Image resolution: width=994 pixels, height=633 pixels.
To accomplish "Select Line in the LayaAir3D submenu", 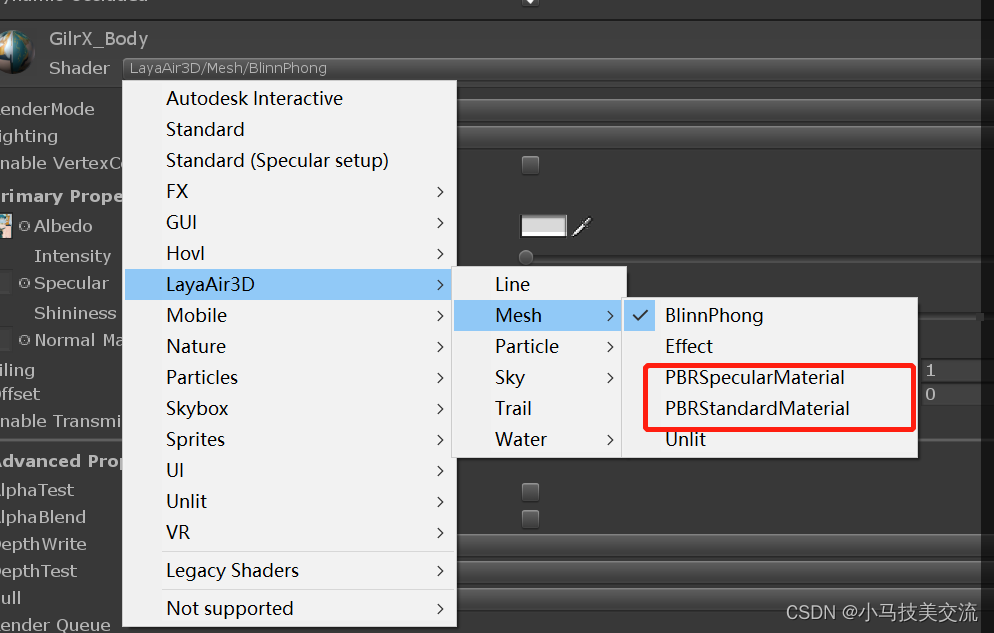I will pos(539,285).
